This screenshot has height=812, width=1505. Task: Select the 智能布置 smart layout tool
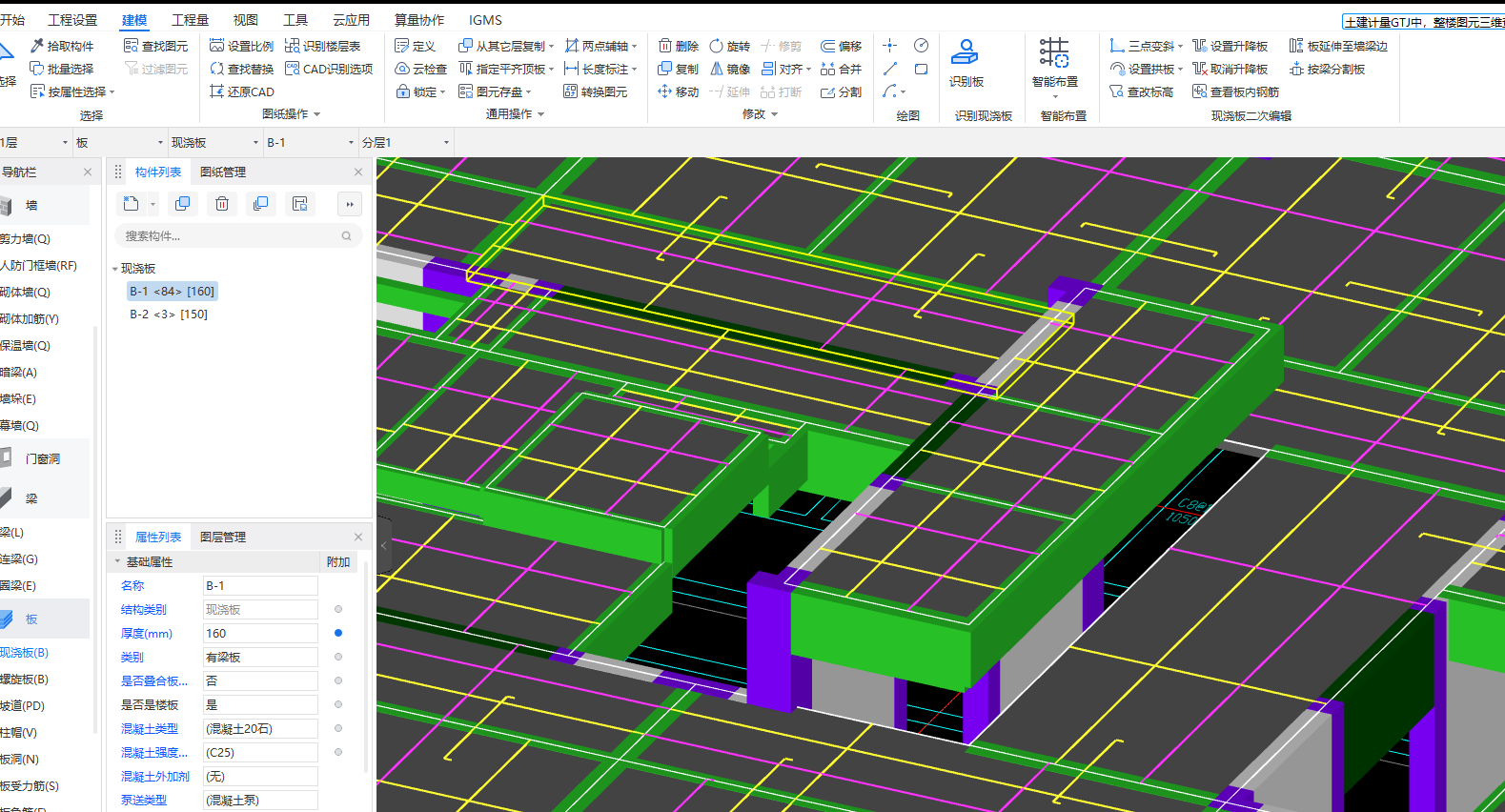[x=1054, y=55]
